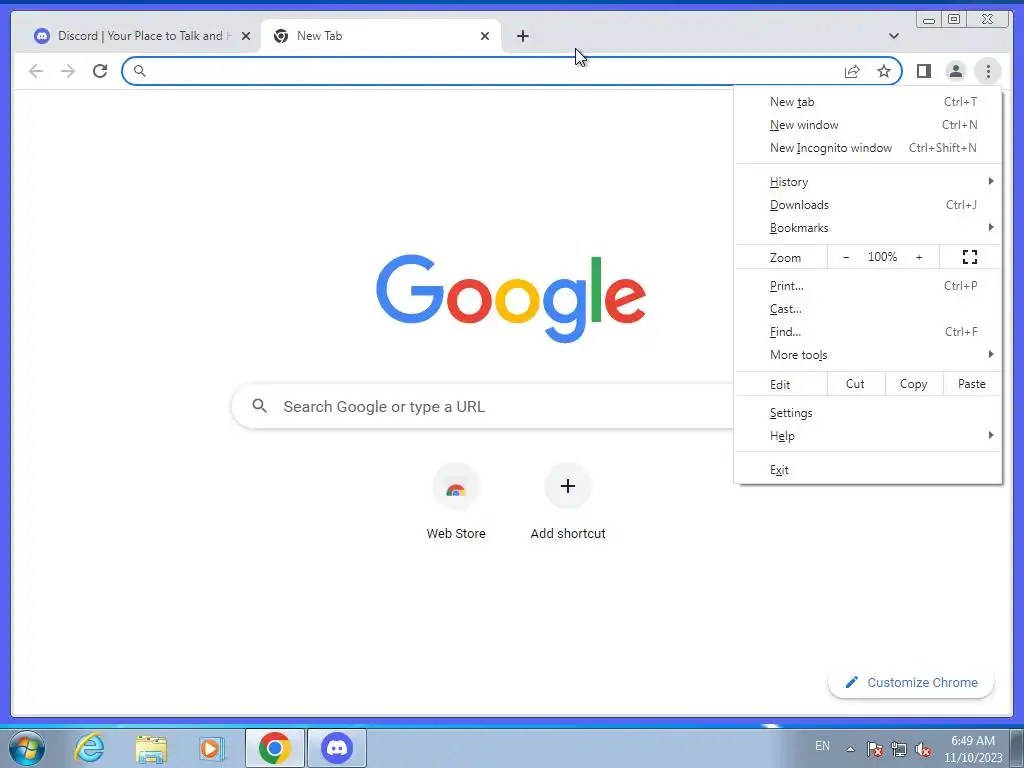Click the fullscreen icon in Zoom row
The height and width of the screenshot is (768, 1024).
pyautogui.click(x=970, y=257)
